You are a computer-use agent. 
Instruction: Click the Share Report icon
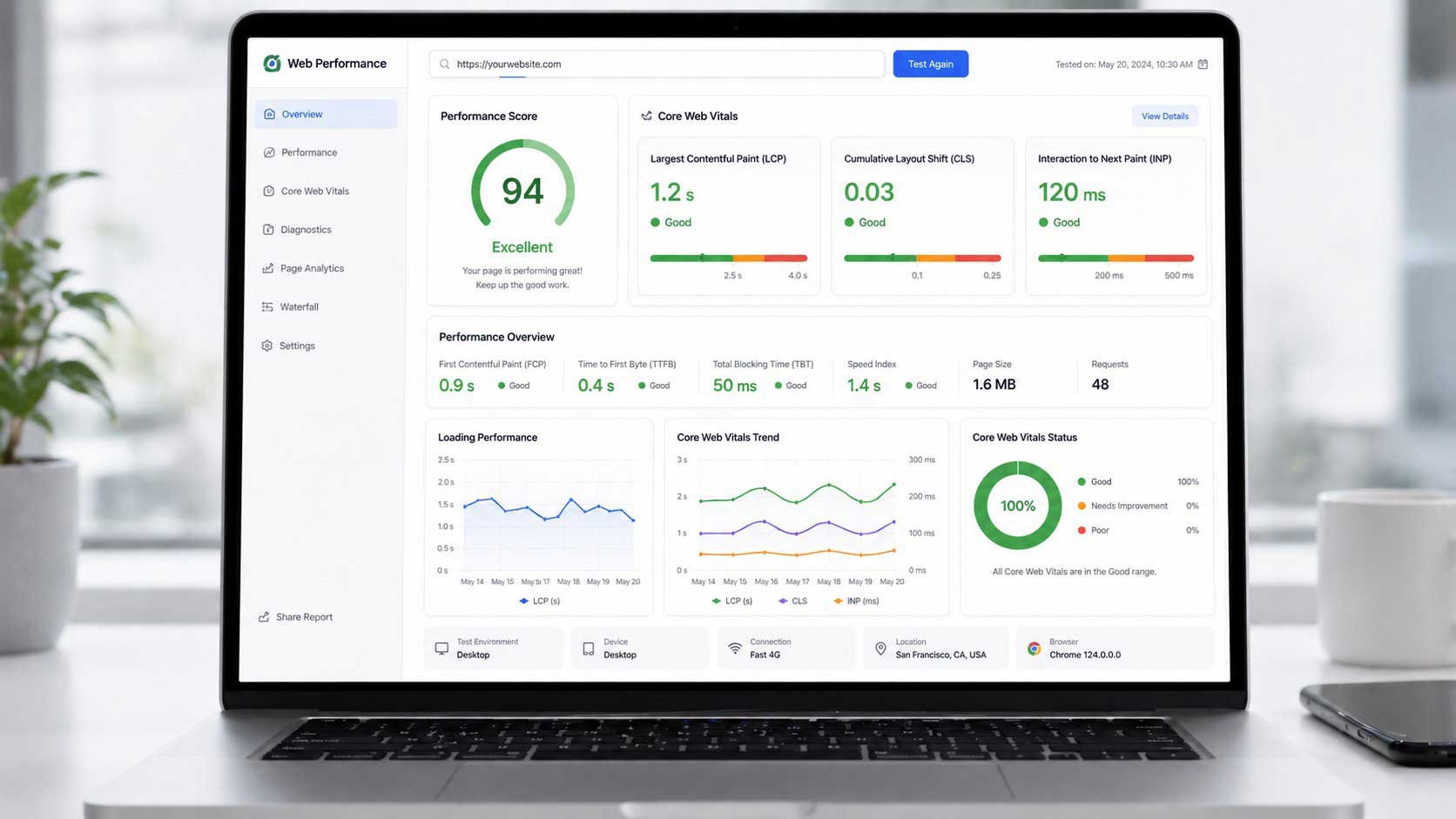264,617
